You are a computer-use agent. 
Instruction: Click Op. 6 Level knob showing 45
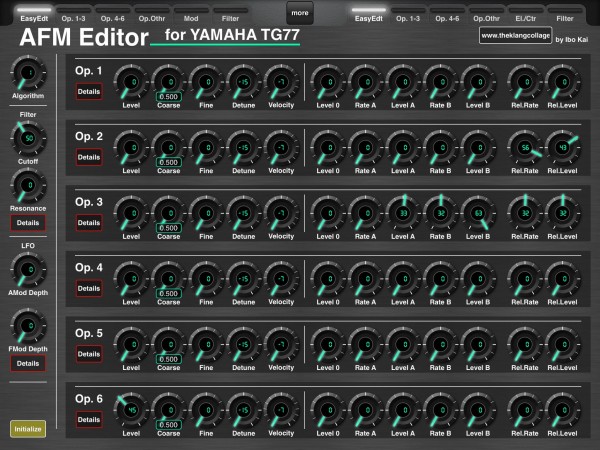click(x=131, y=410)
